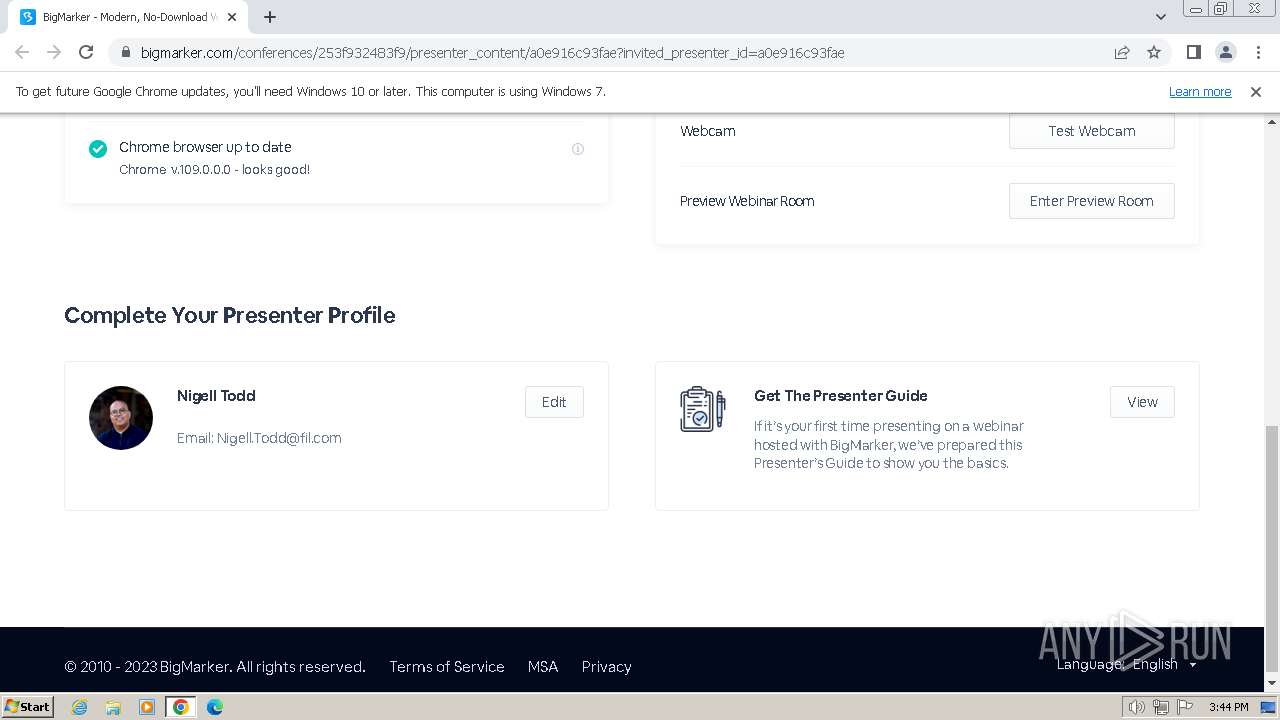This screenshot has height=720, width=1280.
Task: Click the scrollbar down arrow
Action: [x=1272, y=685]
